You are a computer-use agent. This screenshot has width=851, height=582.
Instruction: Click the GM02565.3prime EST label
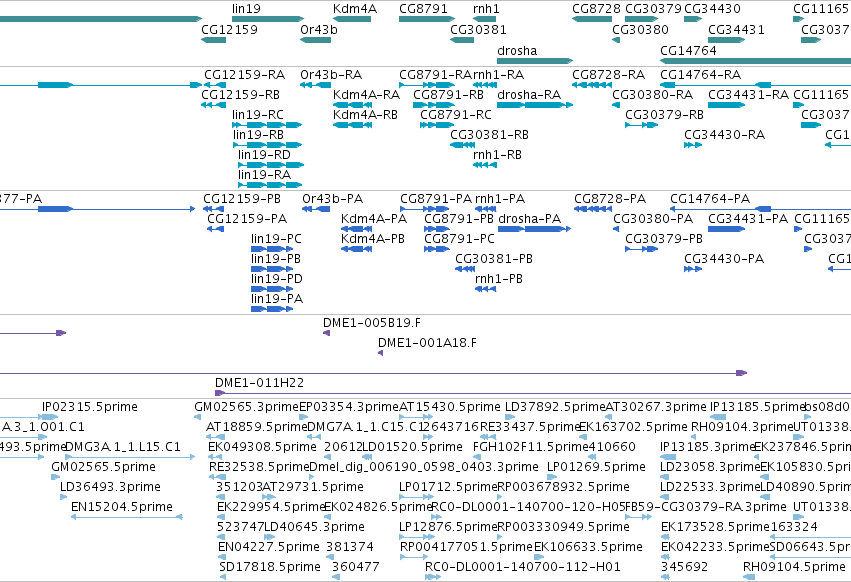[x=246, y=407]
